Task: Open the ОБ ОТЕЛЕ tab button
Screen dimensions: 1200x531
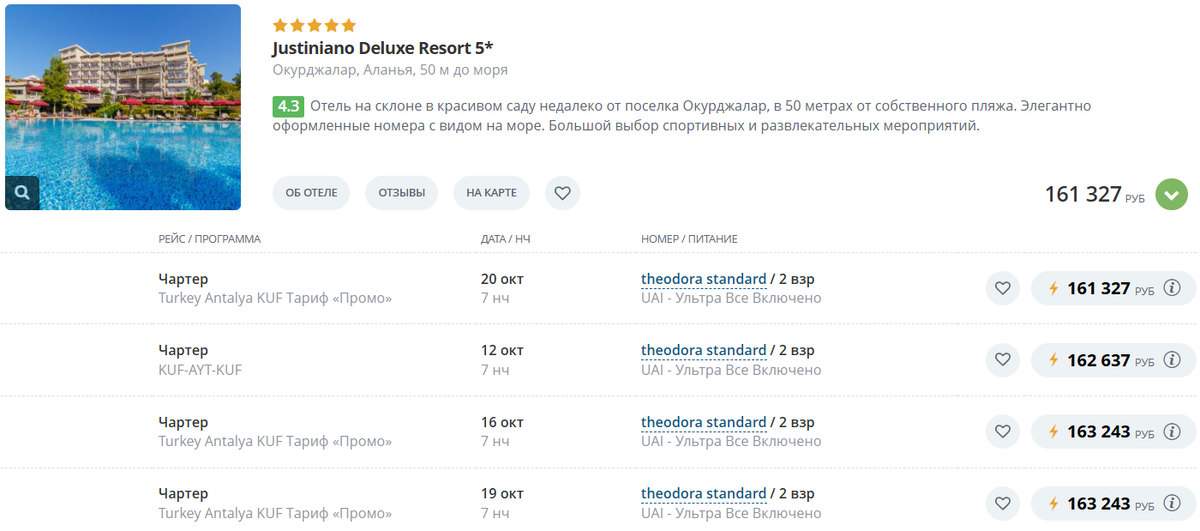Action: tap(311, 193)
